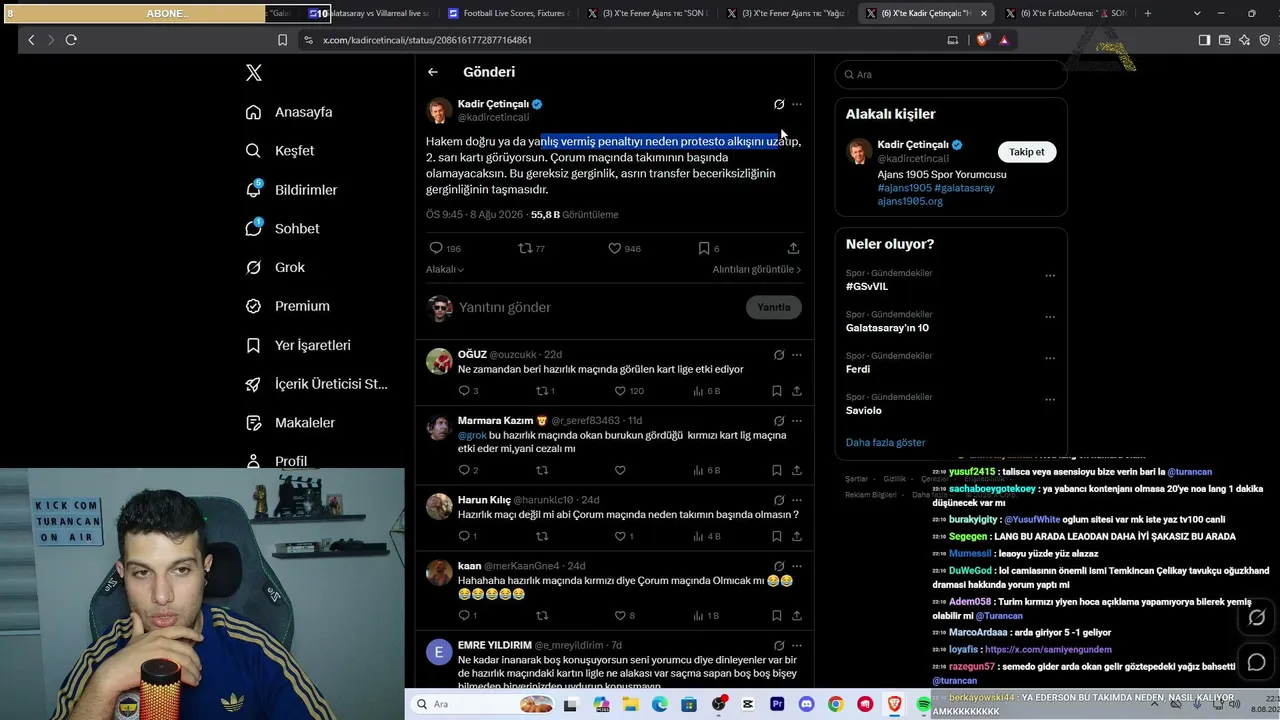
Task: Open the #ajans1905 hashtag link
Action: click(x=905, y=188)
